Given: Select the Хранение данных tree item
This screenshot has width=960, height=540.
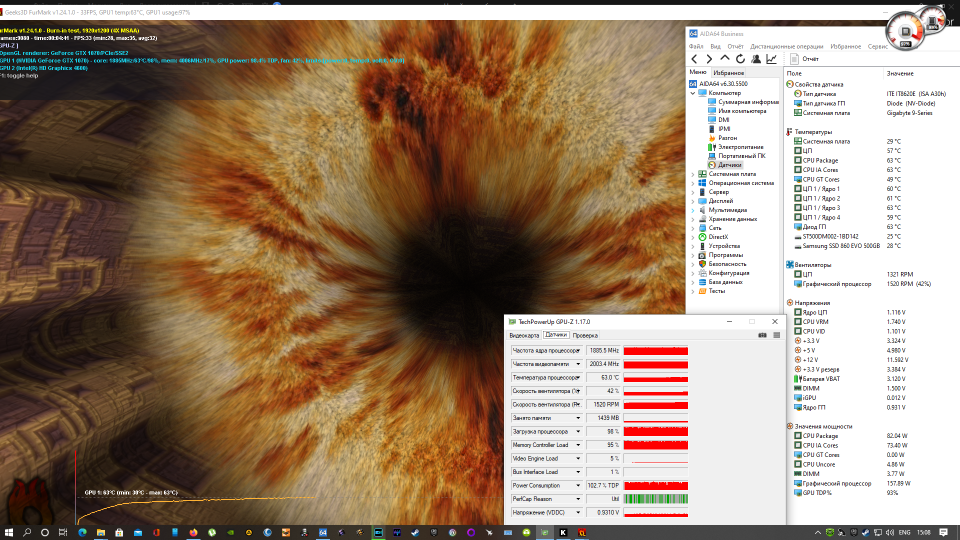Looking at the screenshot, I should [727, 219].
